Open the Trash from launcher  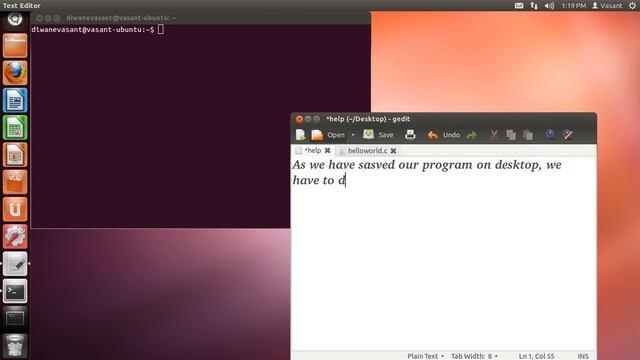[x=15, y=345]
